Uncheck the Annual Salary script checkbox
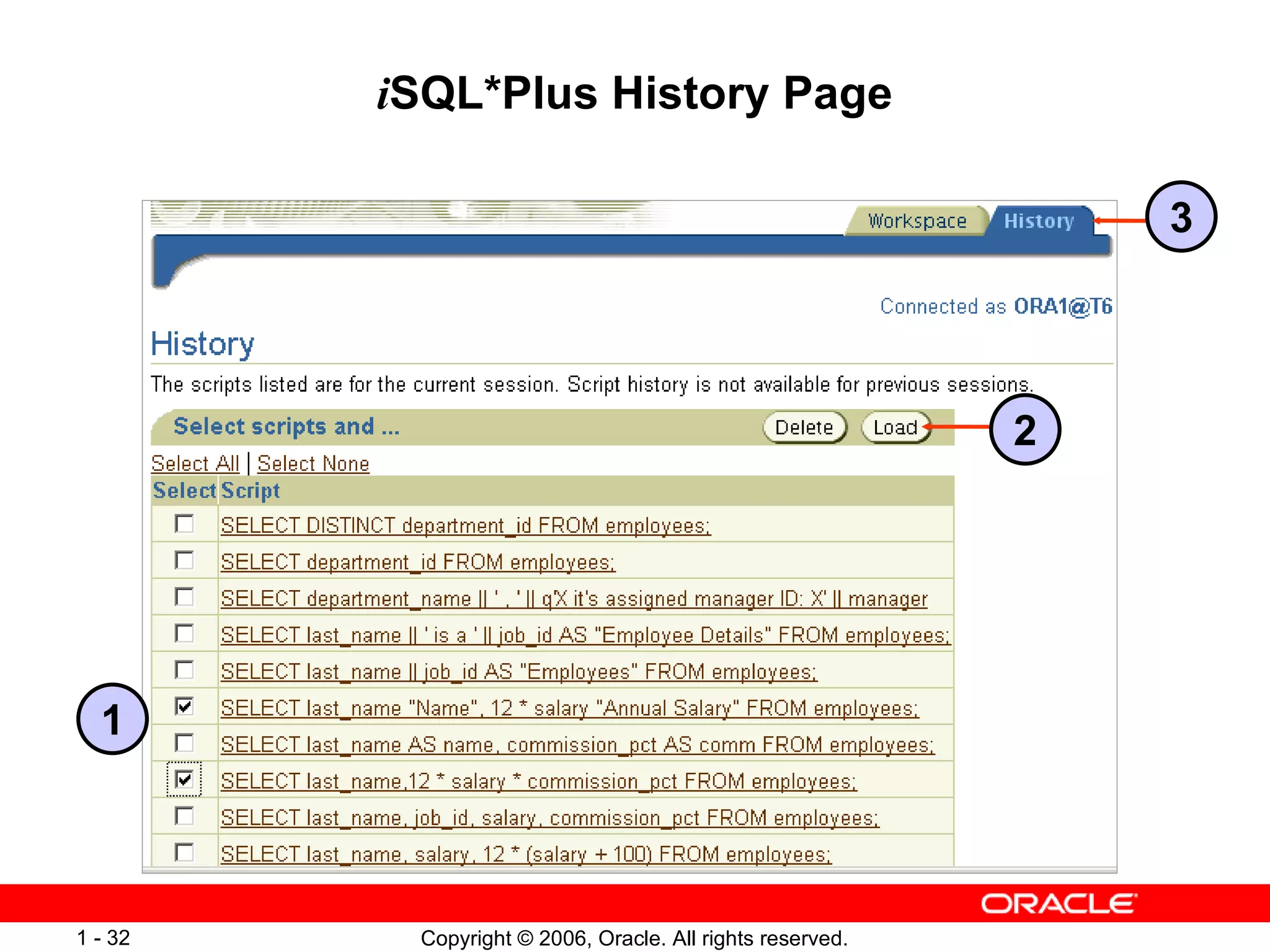The width and height of the screenshot is (1270, 952). (x=184, y=706)
